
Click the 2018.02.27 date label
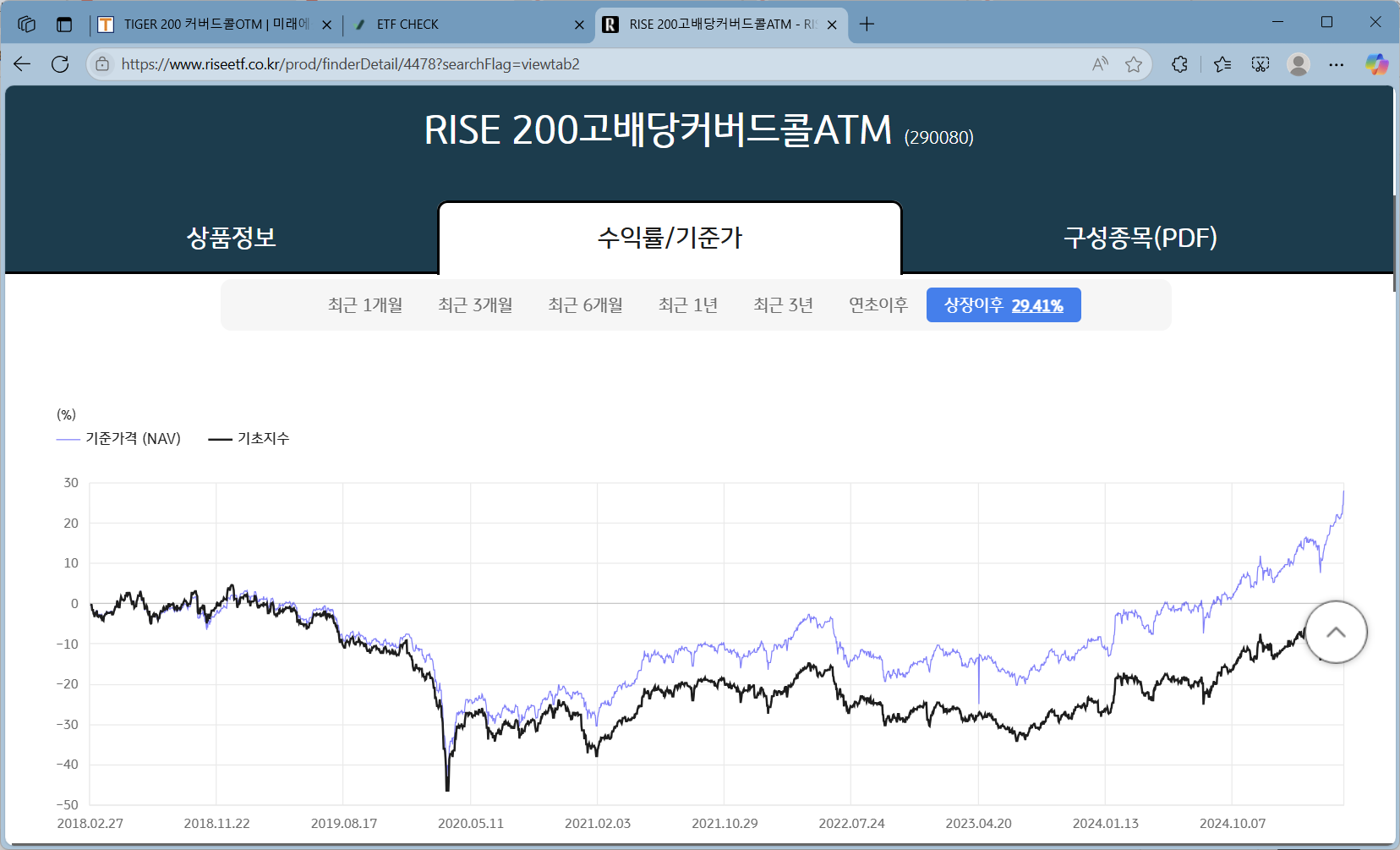pyautogui.click(x=90, y=824)
